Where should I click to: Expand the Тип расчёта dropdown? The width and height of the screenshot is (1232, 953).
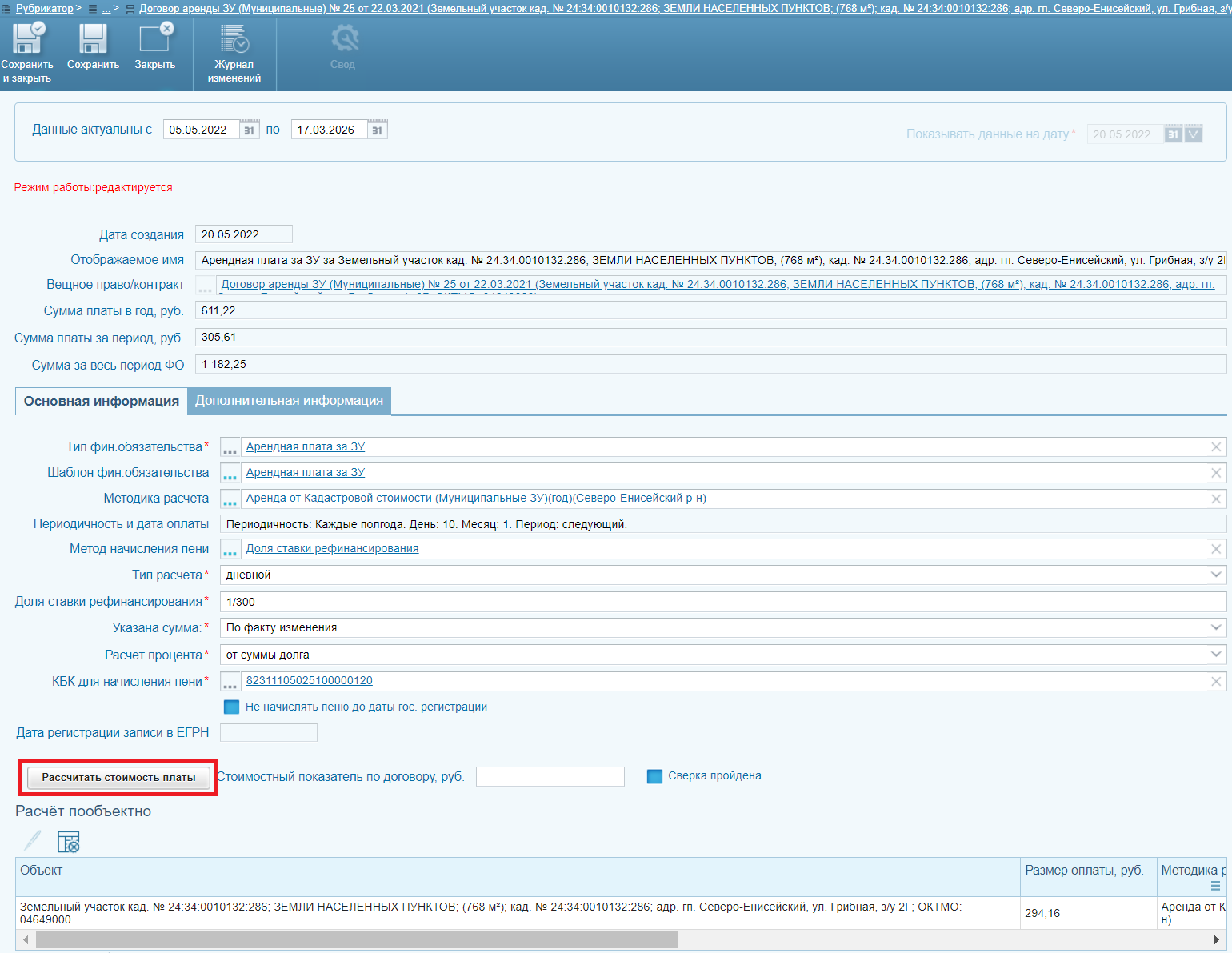1216,575
